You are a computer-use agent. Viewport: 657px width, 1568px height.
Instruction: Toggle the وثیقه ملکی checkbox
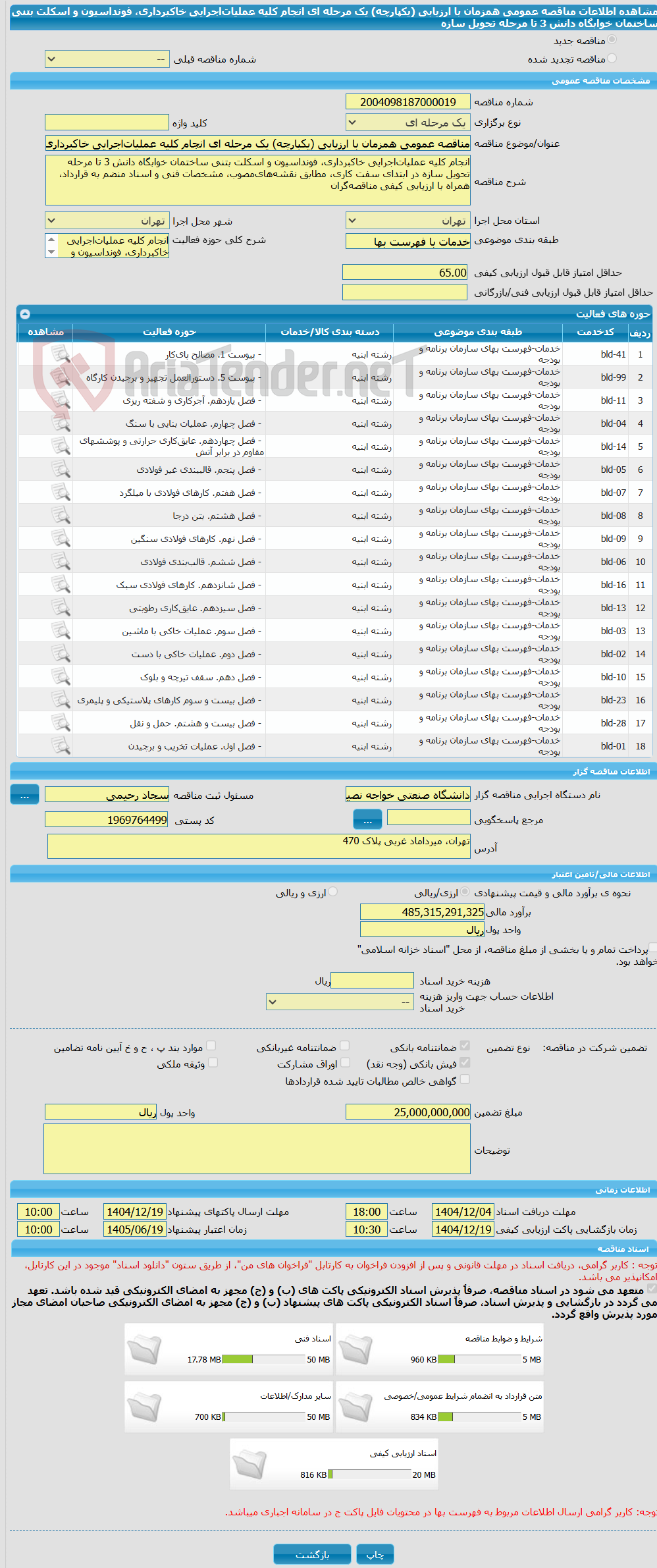[213, 1062]
